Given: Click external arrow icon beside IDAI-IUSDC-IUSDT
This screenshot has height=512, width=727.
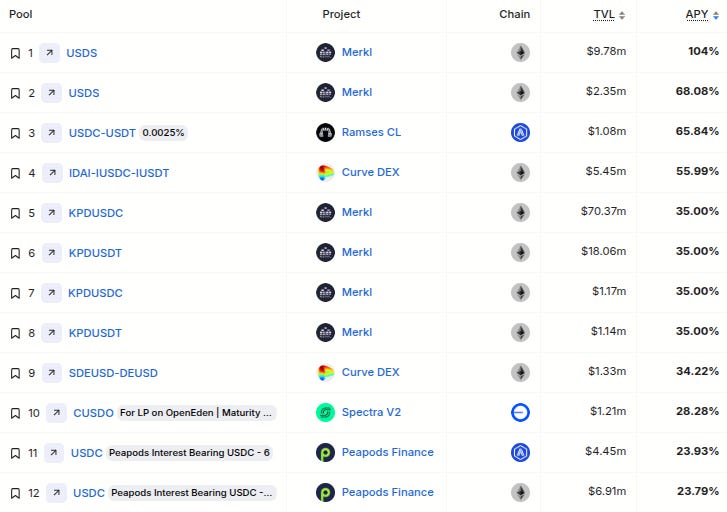Looking at the screenshot, I should click(52, 173).
